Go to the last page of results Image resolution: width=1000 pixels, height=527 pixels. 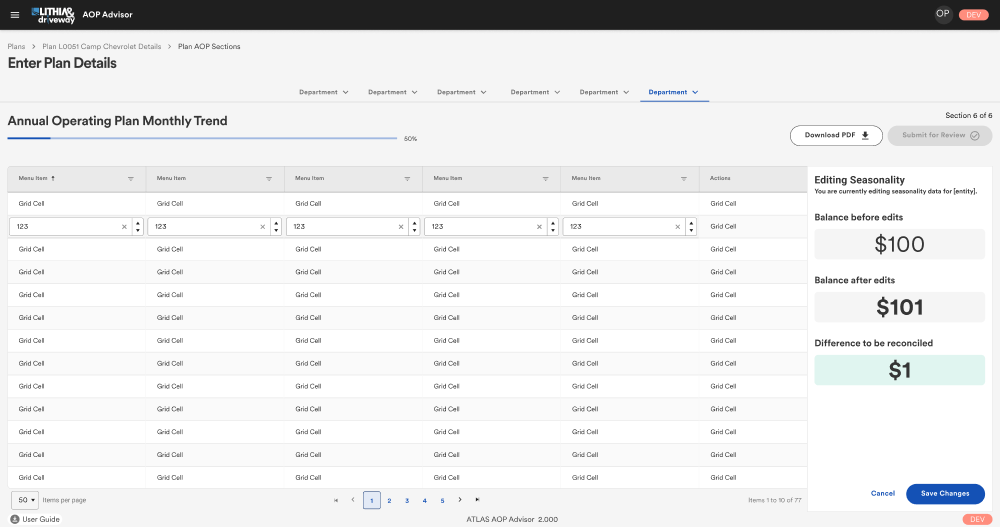tap(478, 500)
